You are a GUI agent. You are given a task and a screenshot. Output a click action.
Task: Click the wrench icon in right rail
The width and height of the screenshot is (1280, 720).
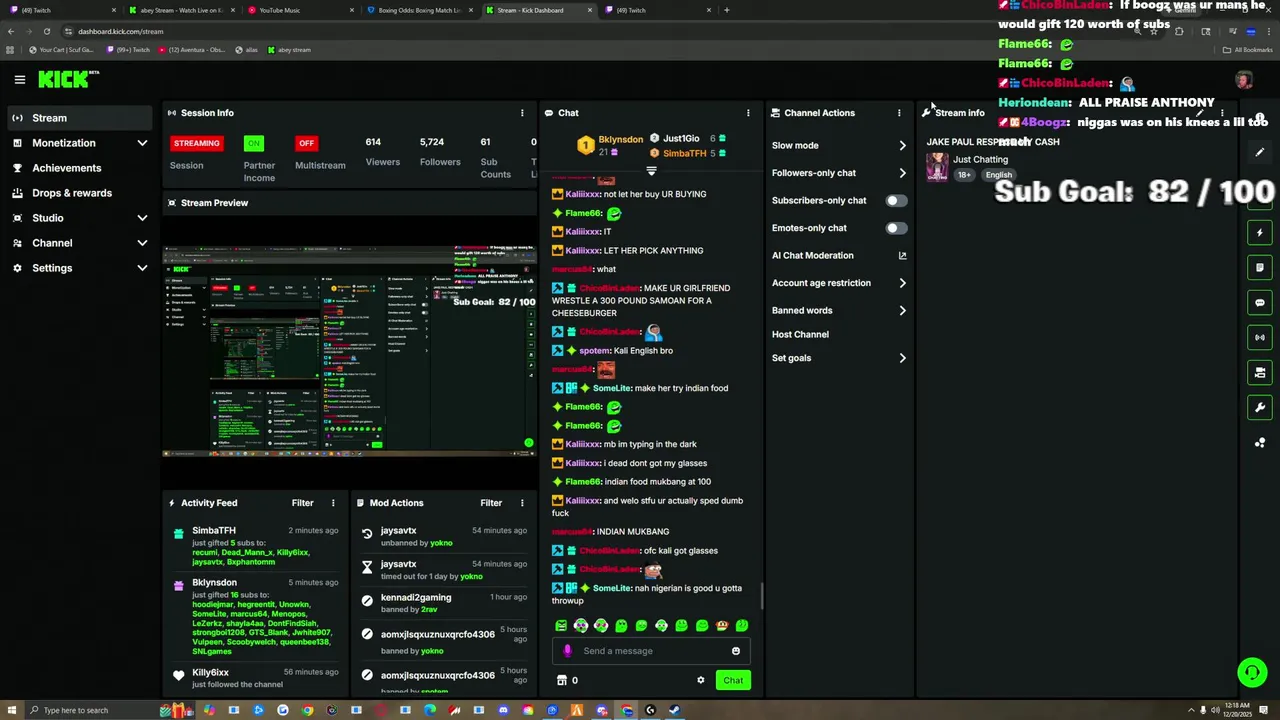pyautogui.click(x=1260, y=407)
